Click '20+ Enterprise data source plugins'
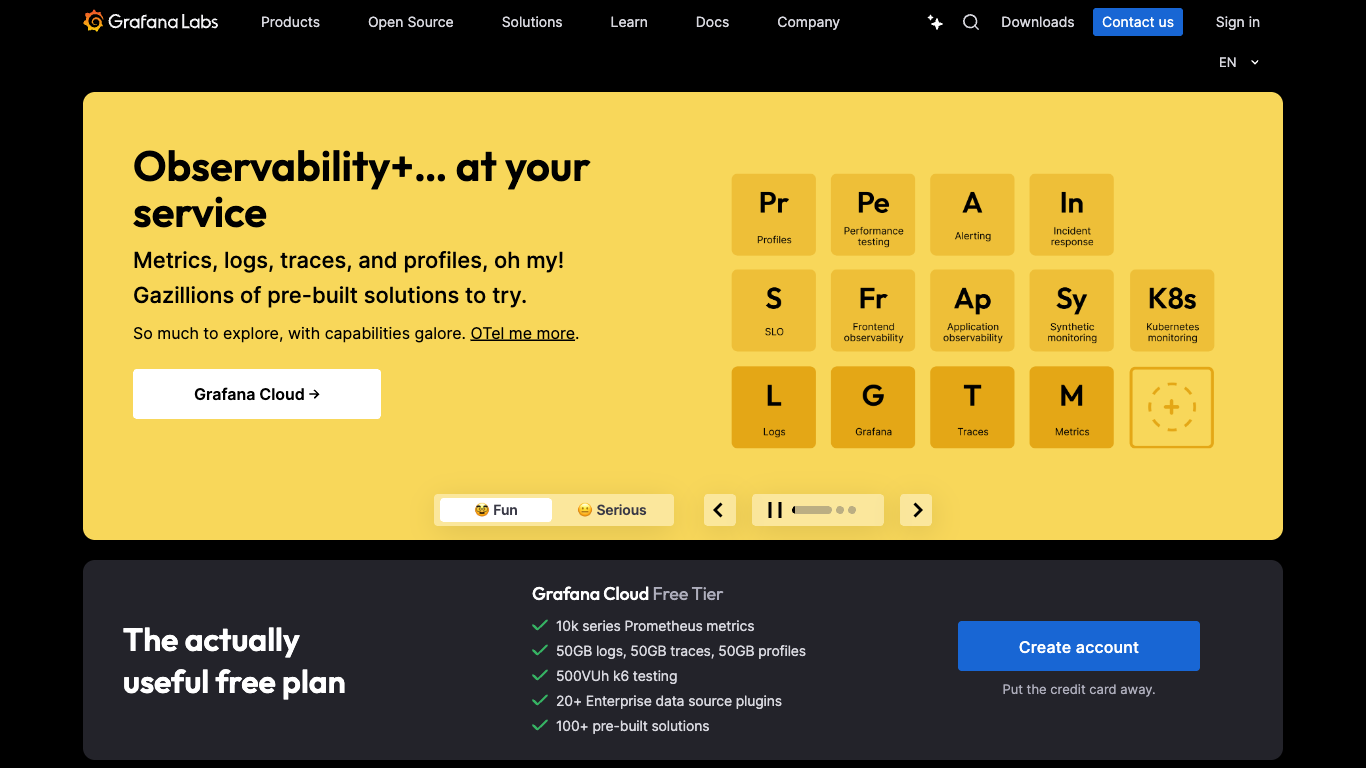Image resolution: width=1366 pixels, height=768 pixels. pos(669,701)
